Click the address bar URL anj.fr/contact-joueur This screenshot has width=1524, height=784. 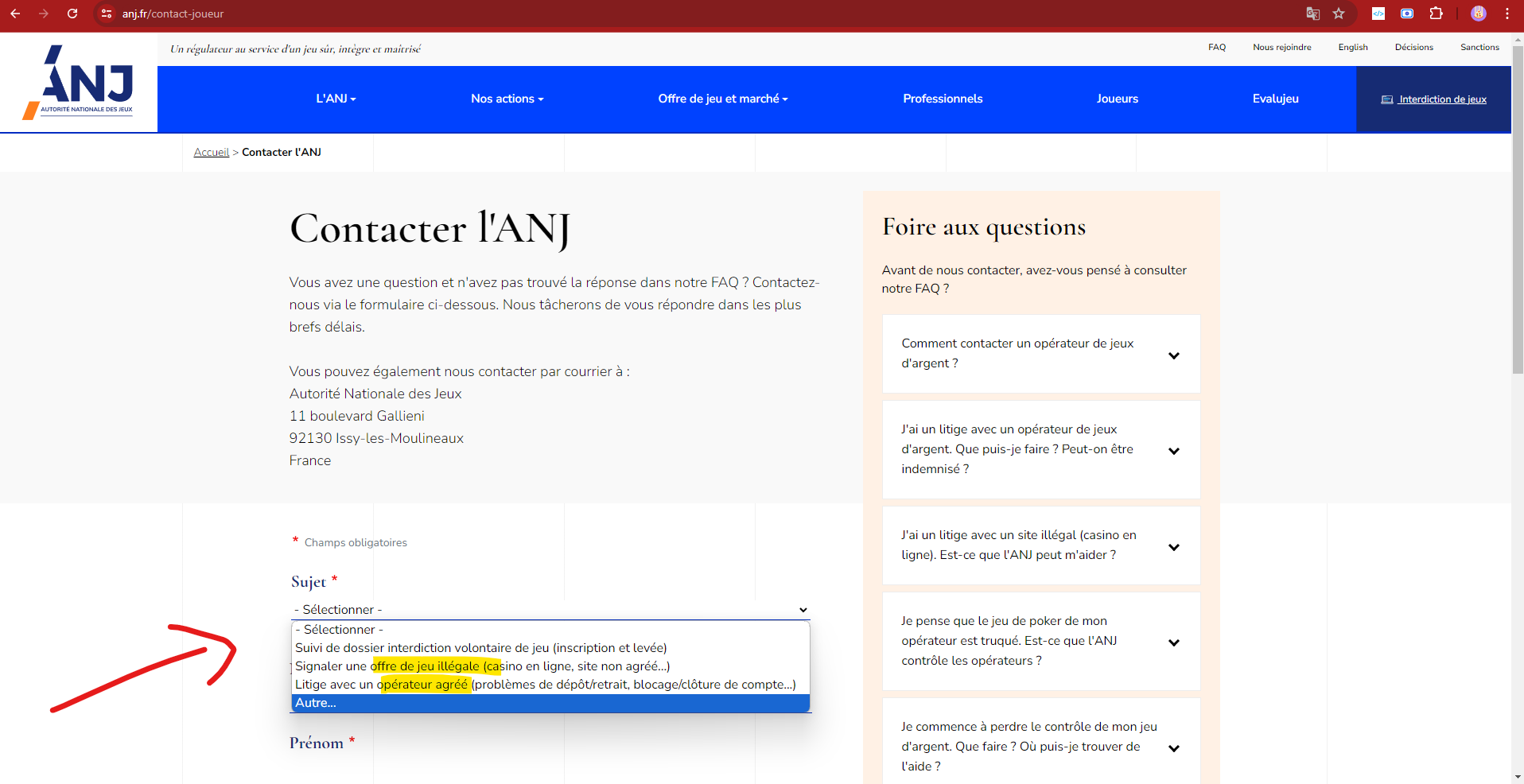coord(173,14)
